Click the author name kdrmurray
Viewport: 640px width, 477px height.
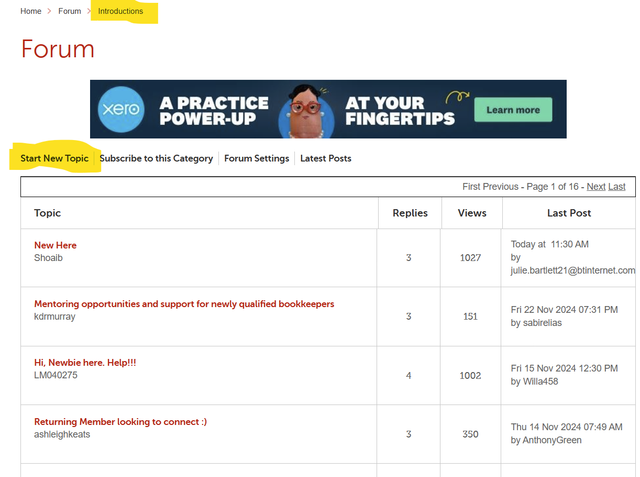coord(55,317)
